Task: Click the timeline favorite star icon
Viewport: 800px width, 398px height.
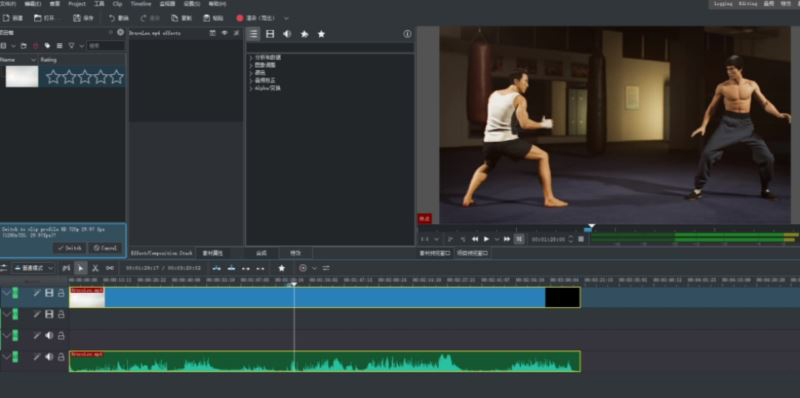Action: point(282,268)
